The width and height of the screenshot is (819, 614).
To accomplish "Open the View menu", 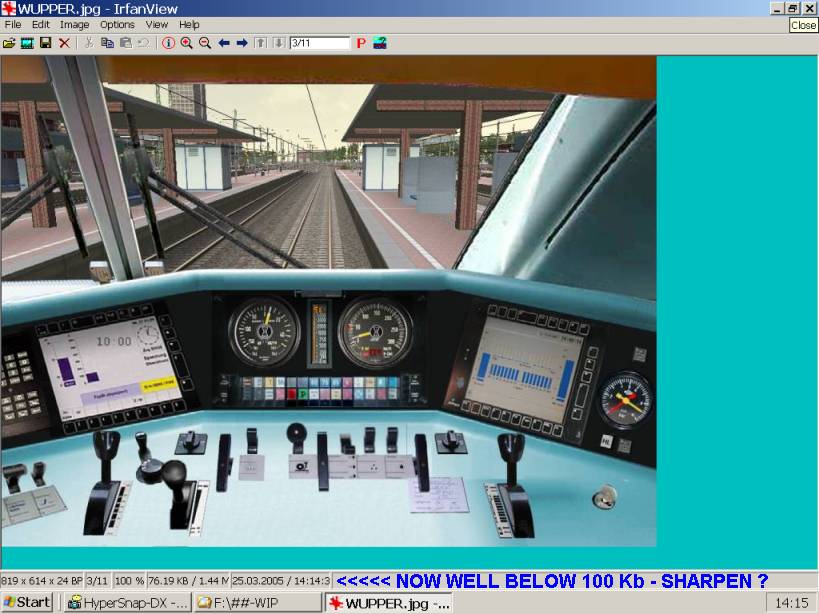I will pos(156,25).
